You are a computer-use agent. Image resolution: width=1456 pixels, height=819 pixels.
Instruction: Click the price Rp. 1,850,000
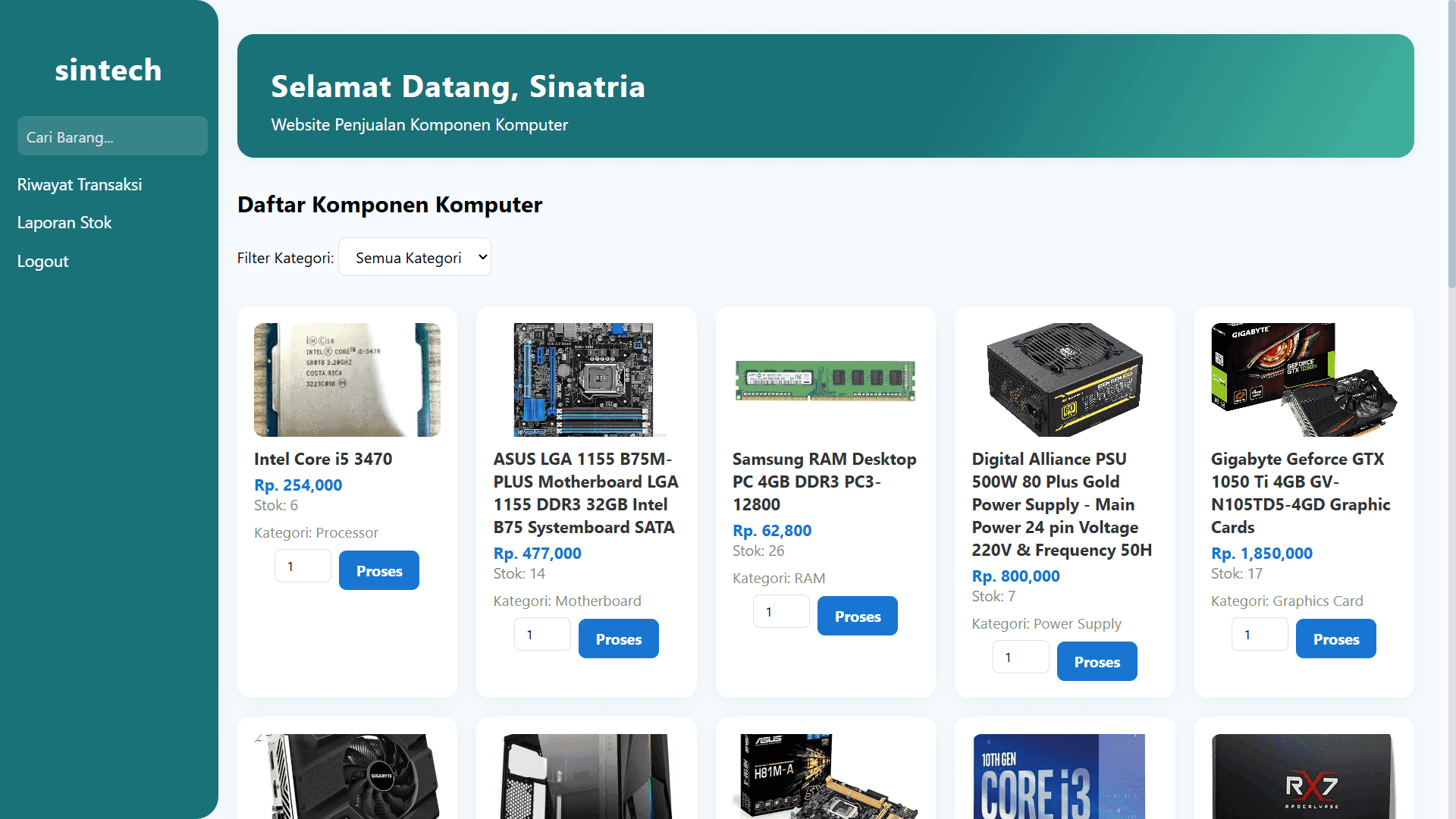[1262, 553]
